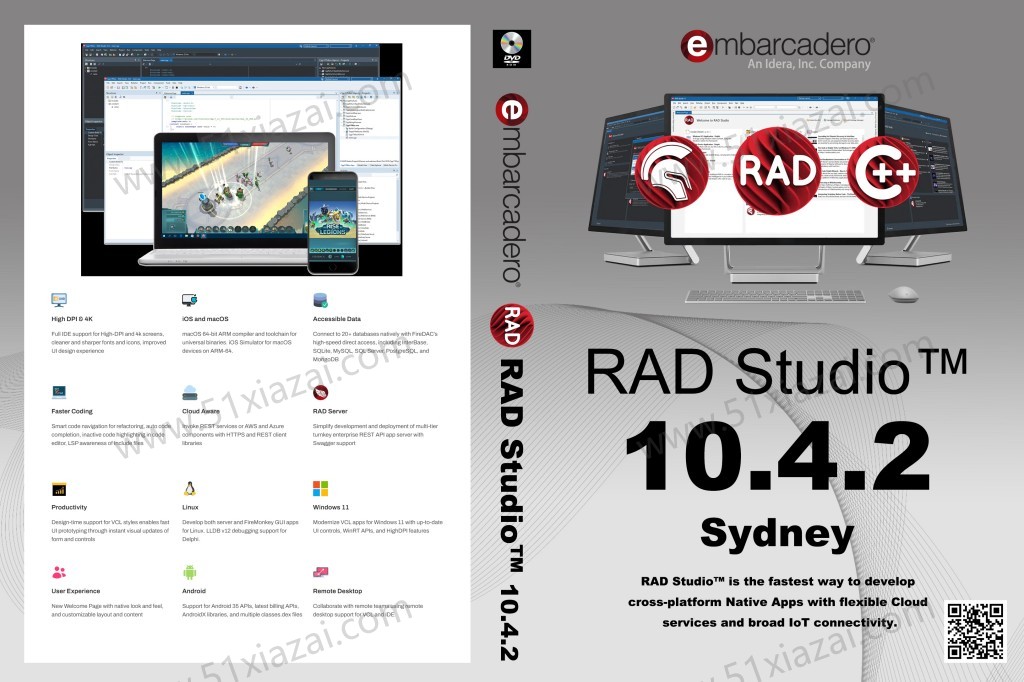The image size is (1024, 682).
Task: Click 'An Idera, Inc. Company' text
Action: (x=809, y=64)
